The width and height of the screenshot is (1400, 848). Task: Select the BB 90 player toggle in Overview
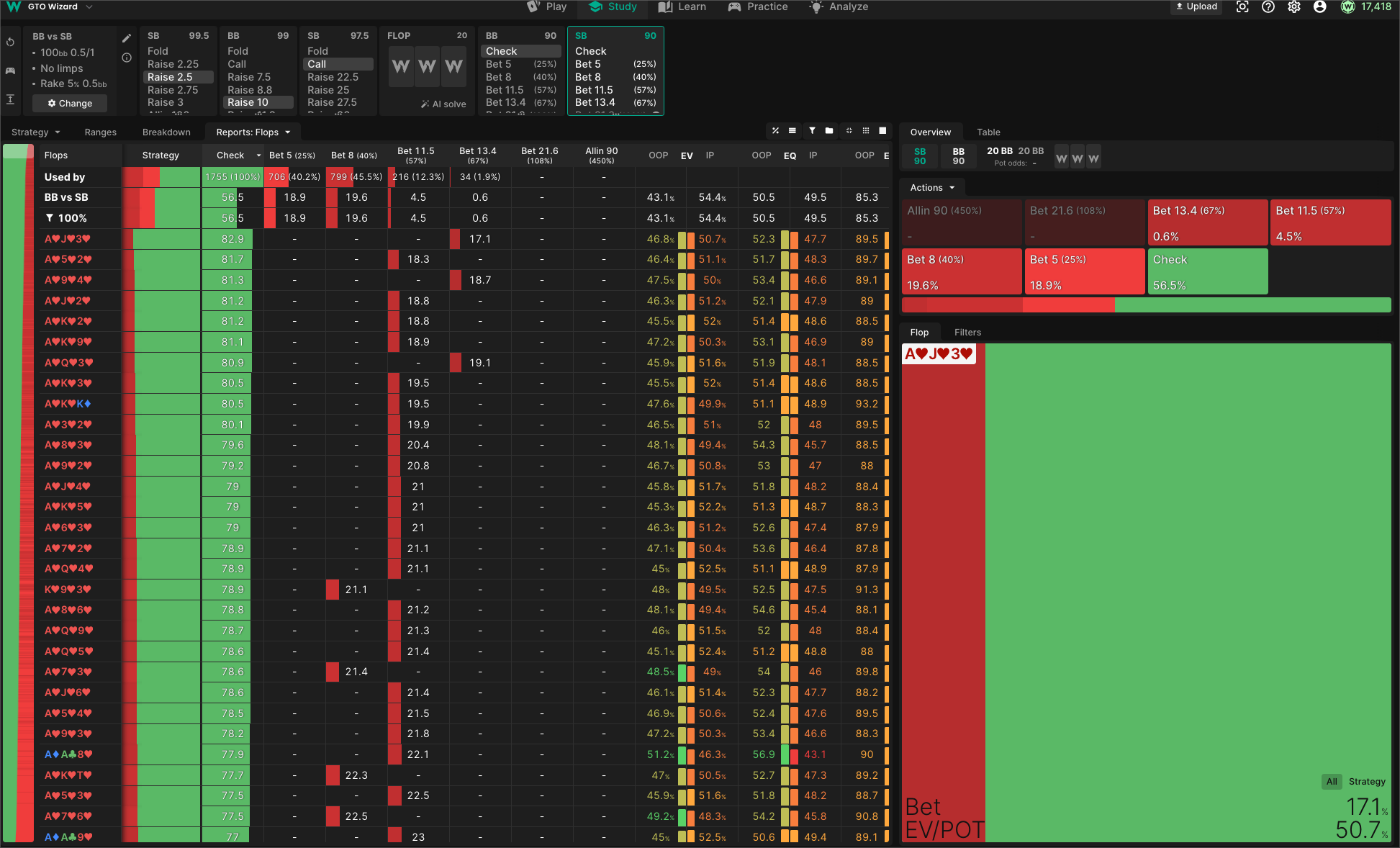[958, 155]
